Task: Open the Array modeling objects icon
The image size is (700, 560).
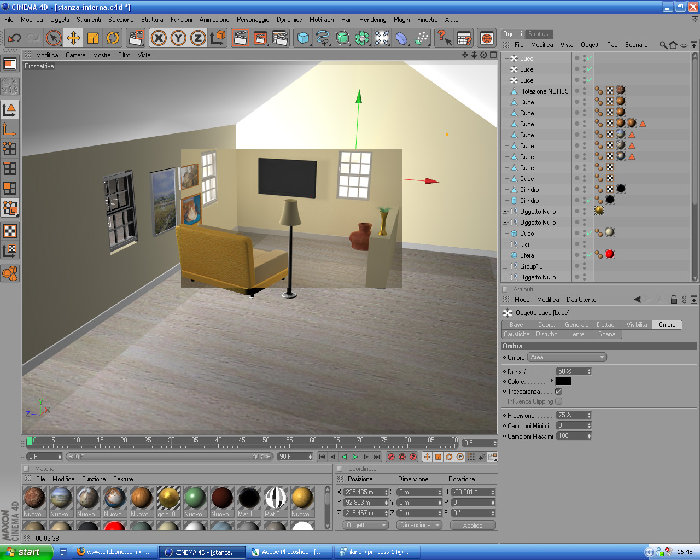Action: (x=362, y=38)
